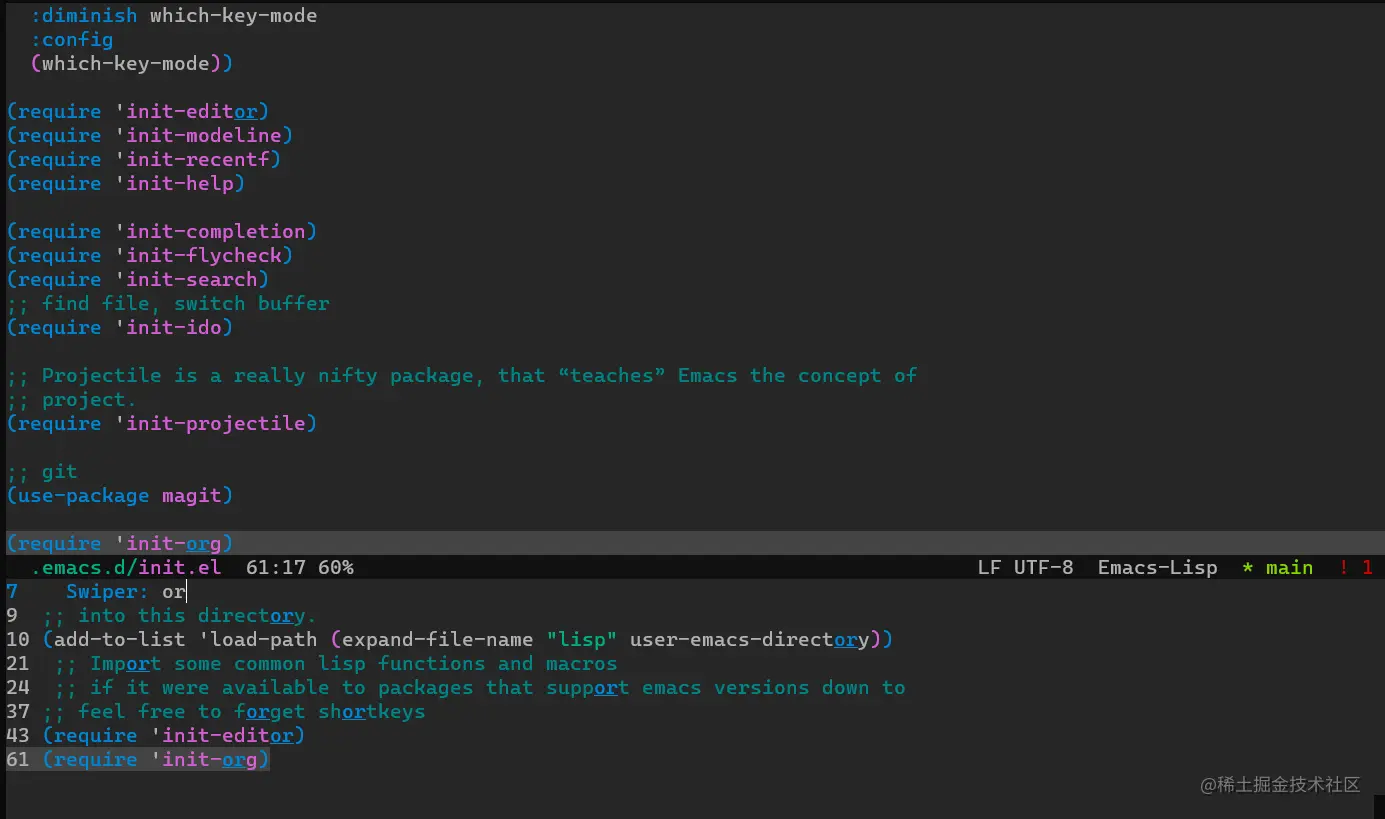Select swiper match line 10 'add-to-list load-path'

[450, 639]
